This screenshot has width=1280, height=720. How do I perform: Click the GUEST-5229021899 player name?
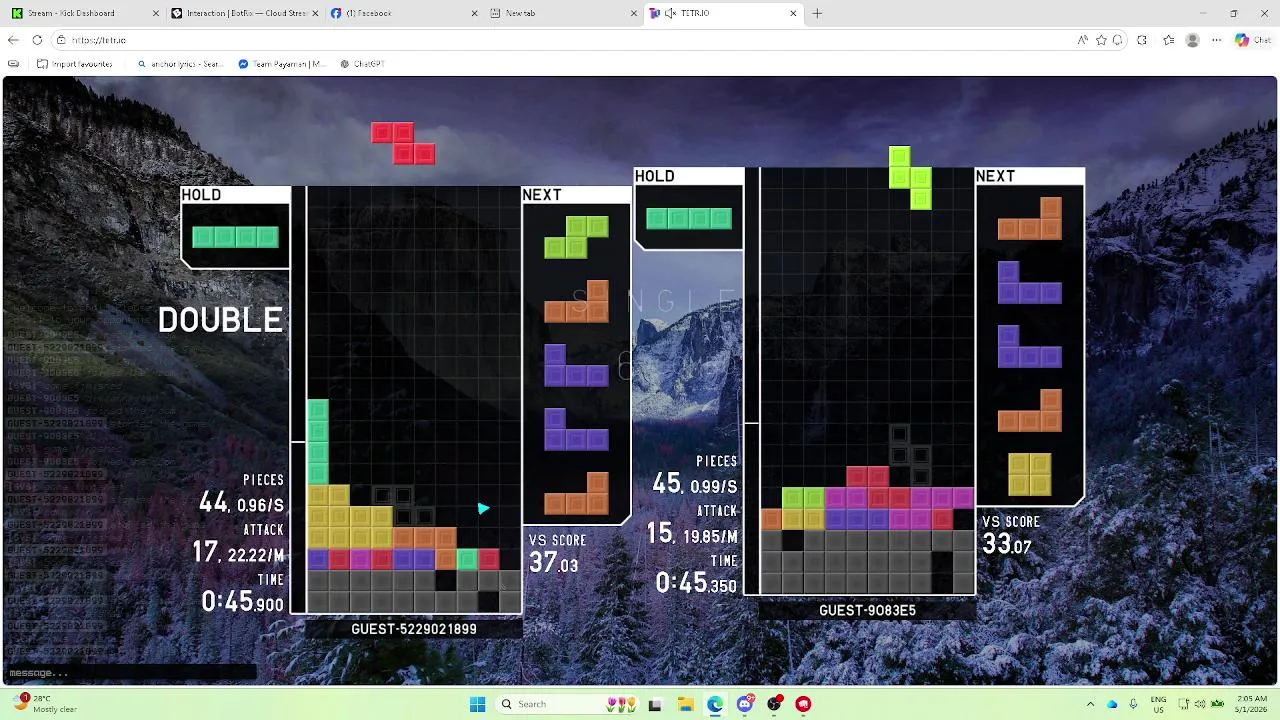tap(414, 629)
